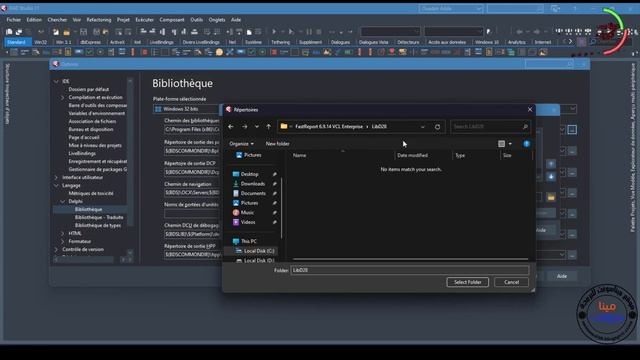Click the New folder button

pos(278,144)
